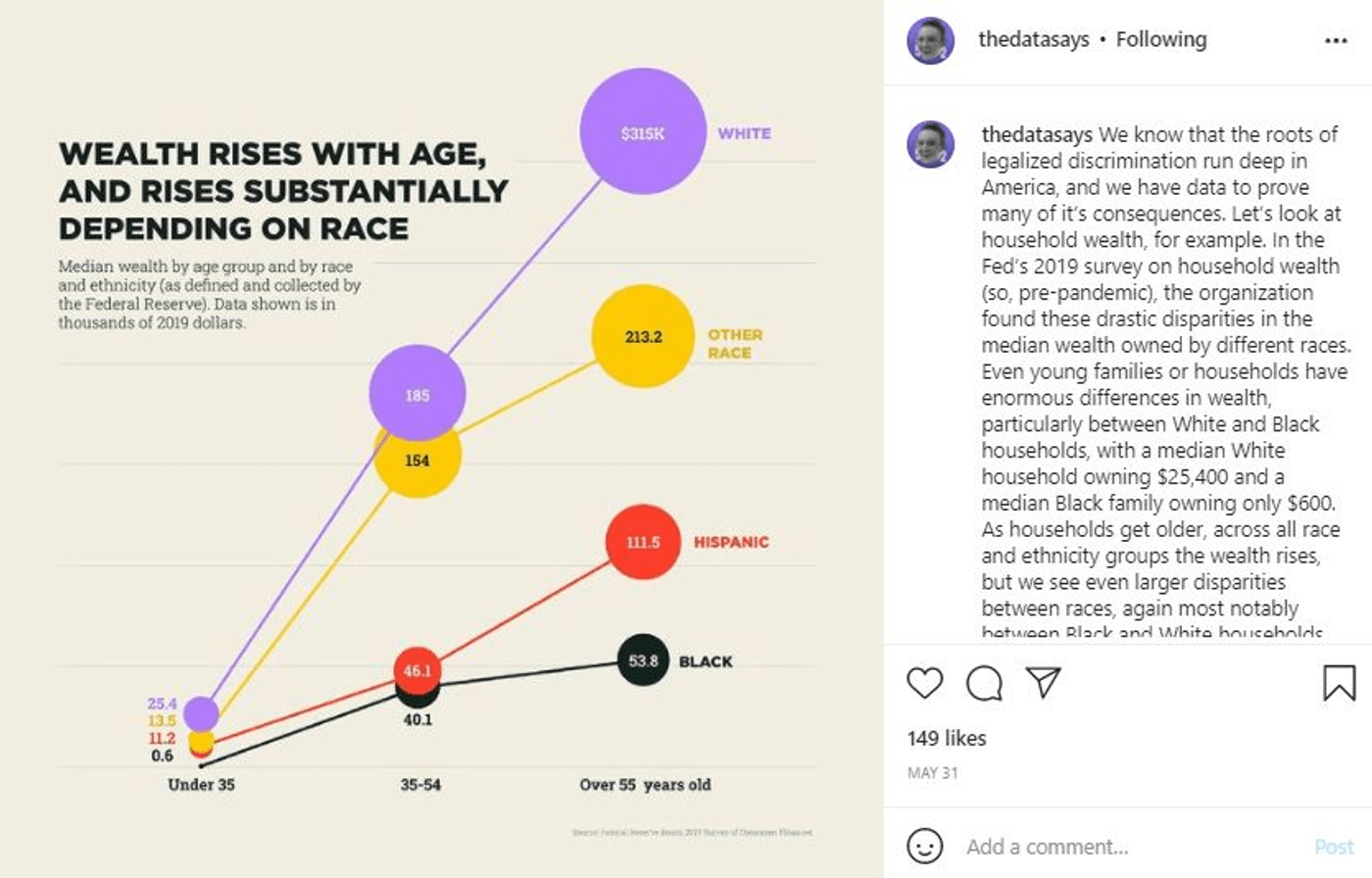
Task: Click the MAY 31 post date
Action: [x=932, y=773]
